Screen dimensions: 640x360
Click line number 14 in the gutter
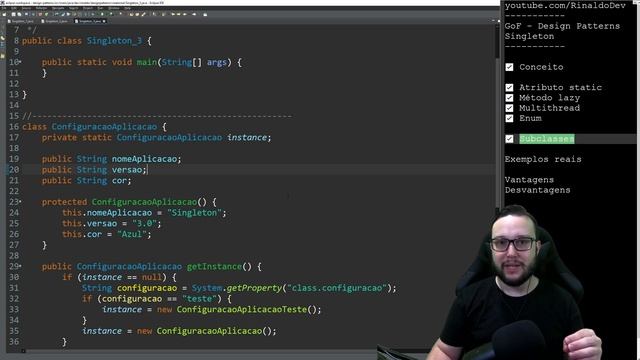pos(14,105)
